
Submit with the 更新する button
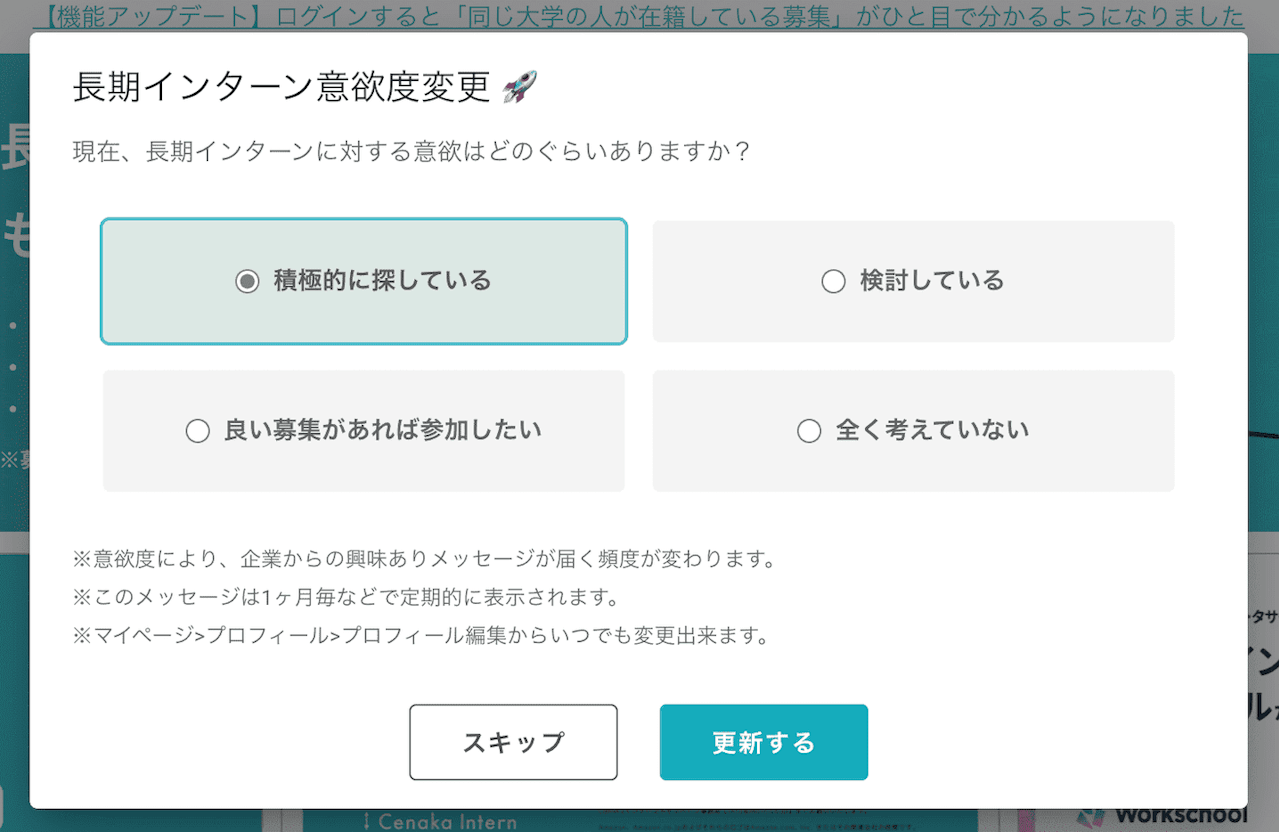coord(764,742)
